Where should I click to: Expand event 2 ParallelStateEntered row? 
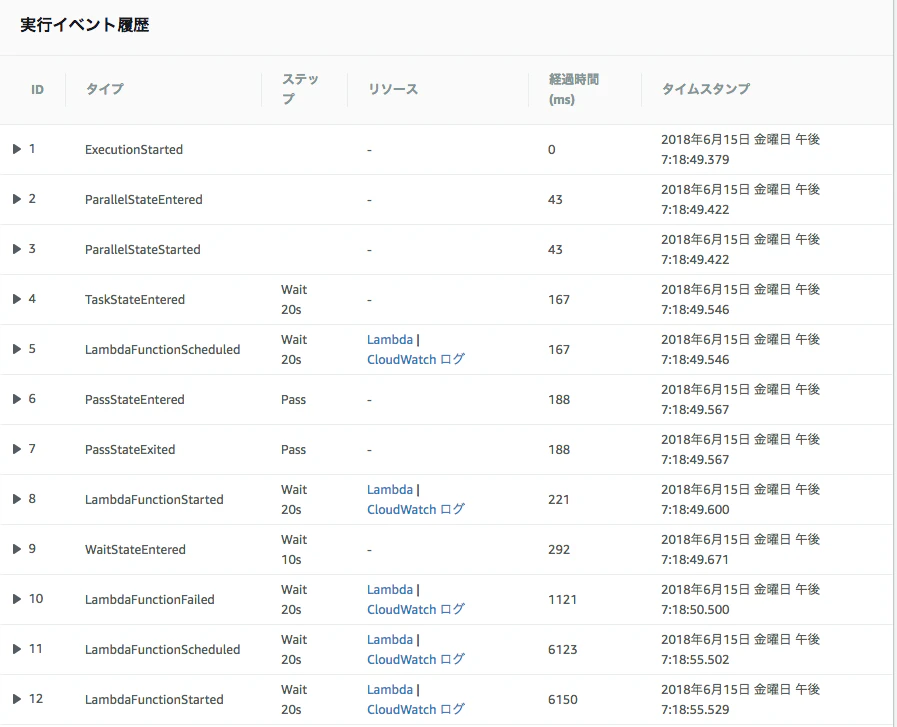click(17, 199)
